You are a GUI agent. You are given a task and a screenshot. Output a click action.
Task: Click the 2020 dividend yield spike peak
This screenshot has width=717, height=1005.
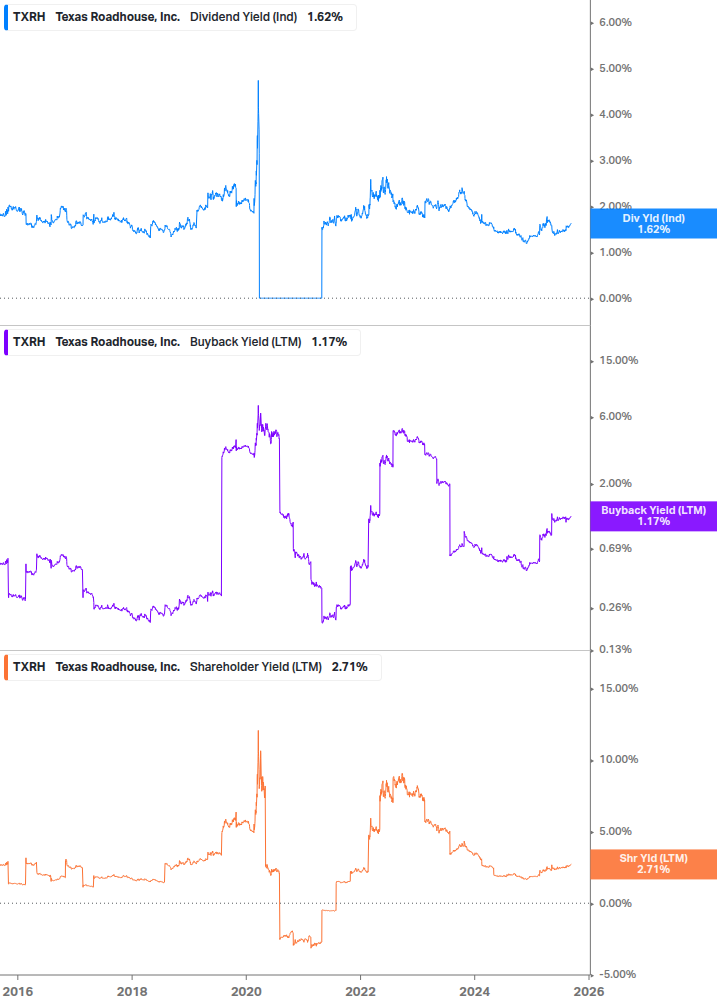(x=258, y=82)
